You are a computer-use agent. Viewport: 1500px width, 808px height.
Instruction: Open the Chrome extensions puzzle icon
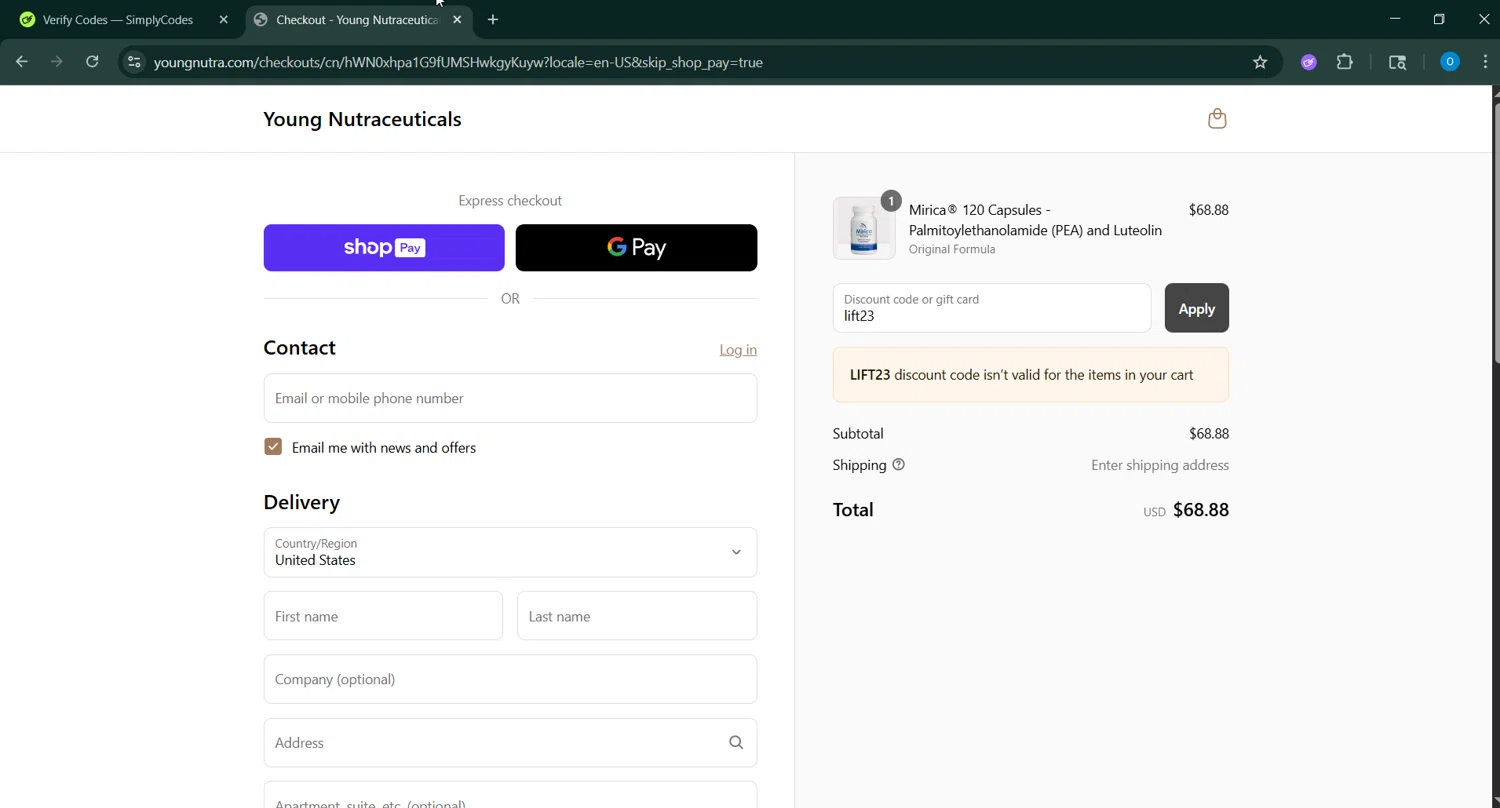1345,62
